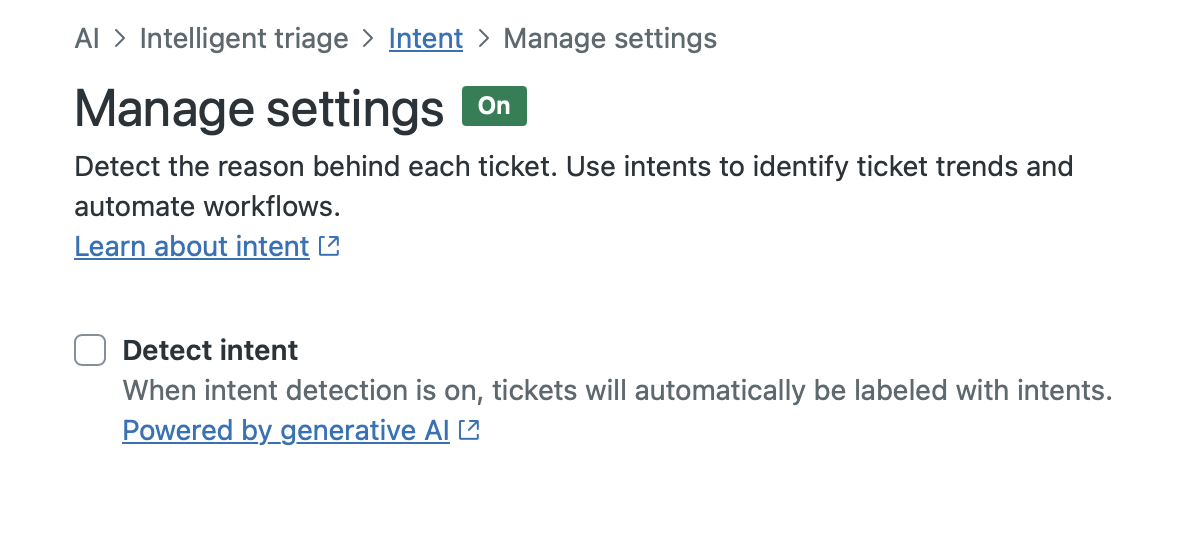Navigate back to the Intent breadcrumb link
The width and height of the screenshot is (1194, 534).
point(426,39)
